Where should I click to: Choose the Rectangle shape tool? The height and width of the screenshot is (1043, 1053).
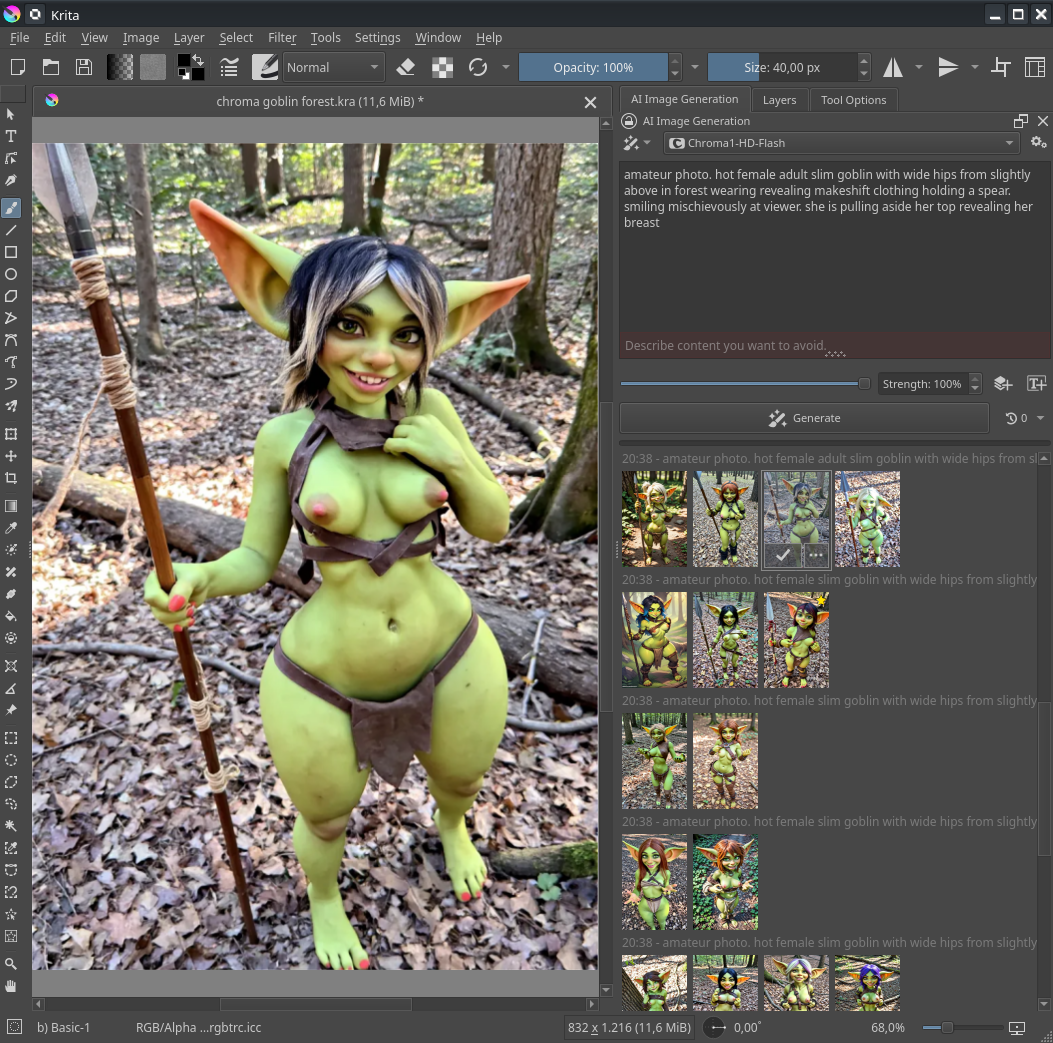coord(11,252)
